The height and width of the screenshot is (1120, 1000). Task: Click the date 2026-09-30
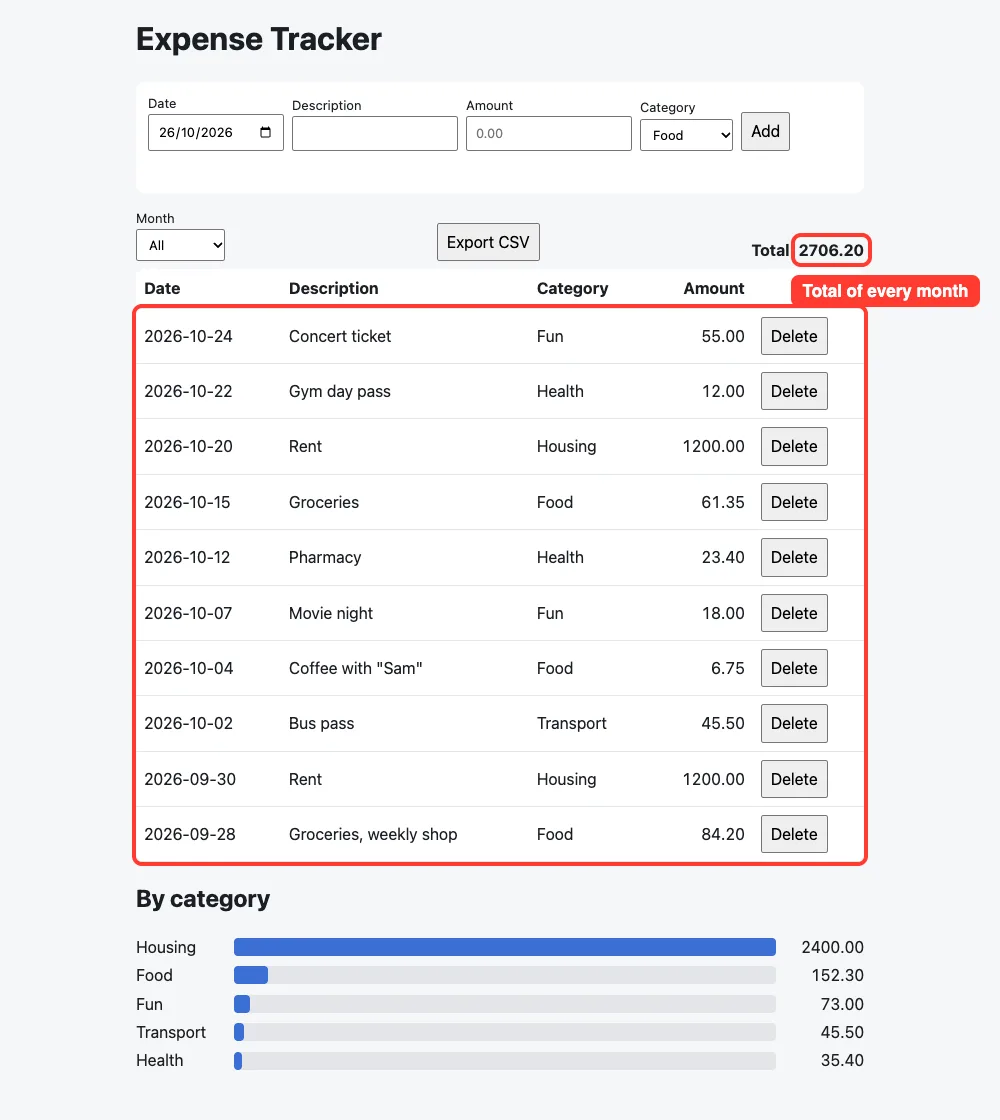point(190,779)
